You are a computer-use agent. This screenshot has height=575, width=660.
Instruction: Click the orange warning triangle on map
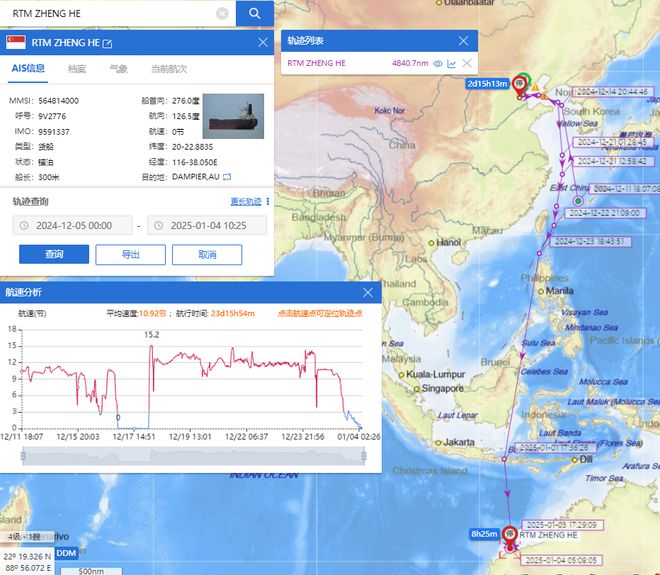(535, 87)
